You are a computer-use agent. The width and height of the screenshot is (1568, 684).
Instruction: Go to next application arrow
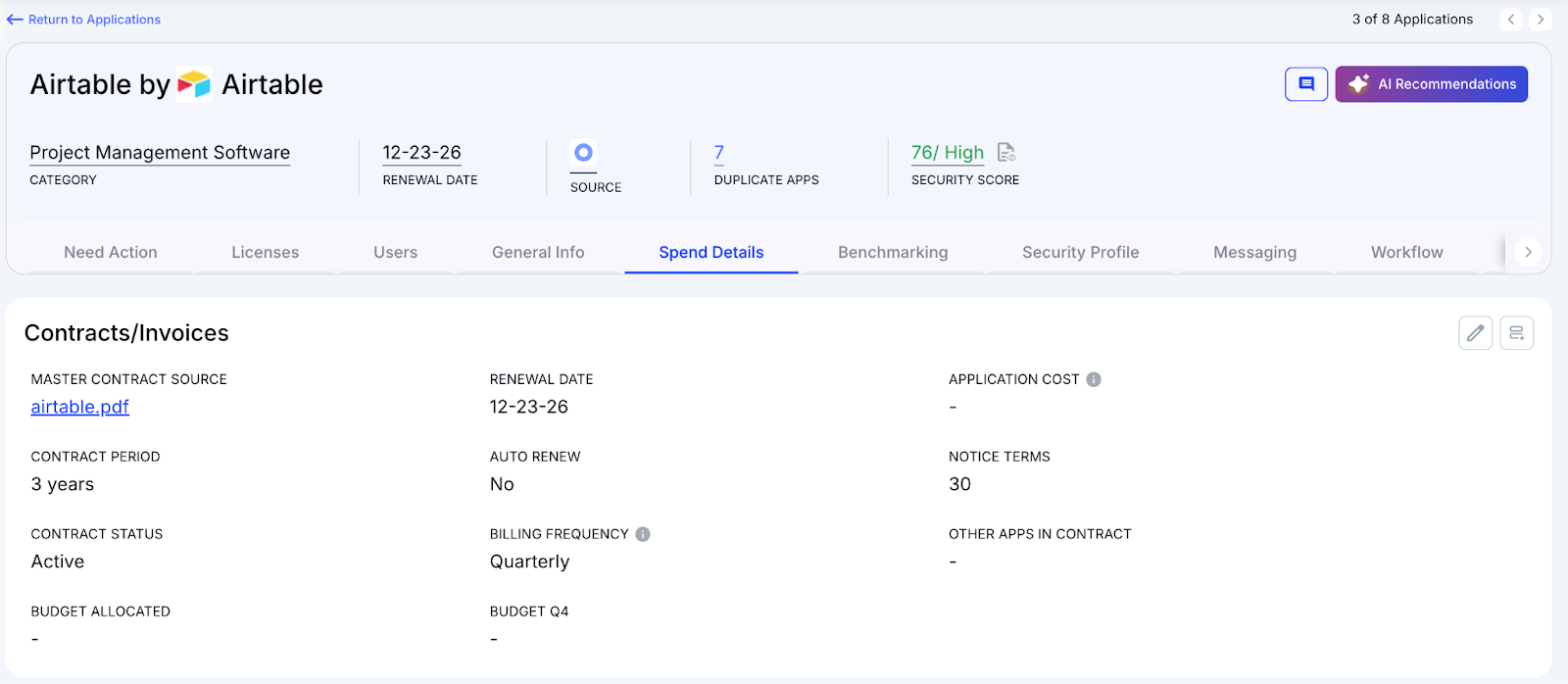click(1541, 19)
